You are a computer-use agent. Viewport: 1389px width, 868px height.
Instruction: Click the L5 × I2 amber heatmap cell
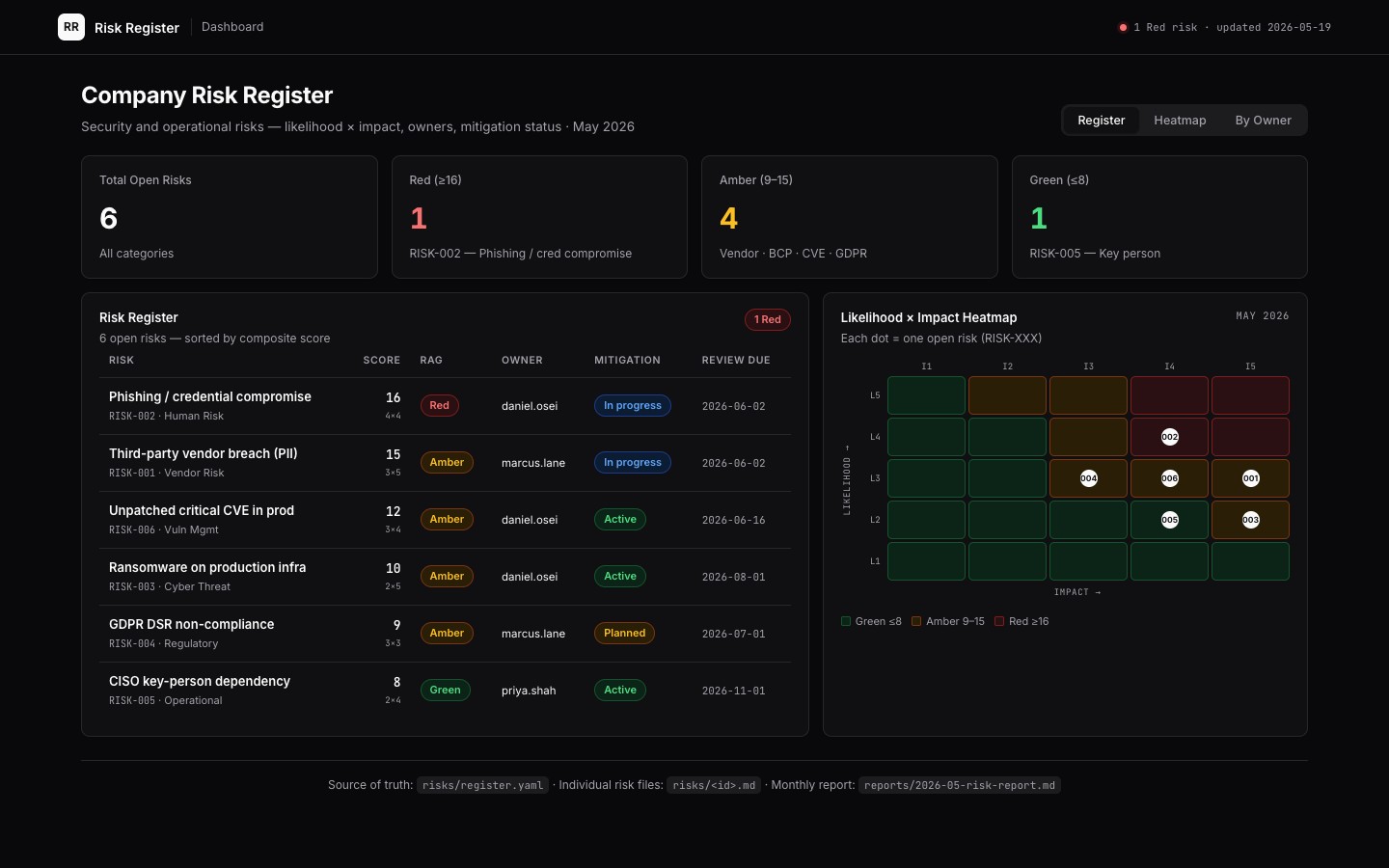[1007, 395]
